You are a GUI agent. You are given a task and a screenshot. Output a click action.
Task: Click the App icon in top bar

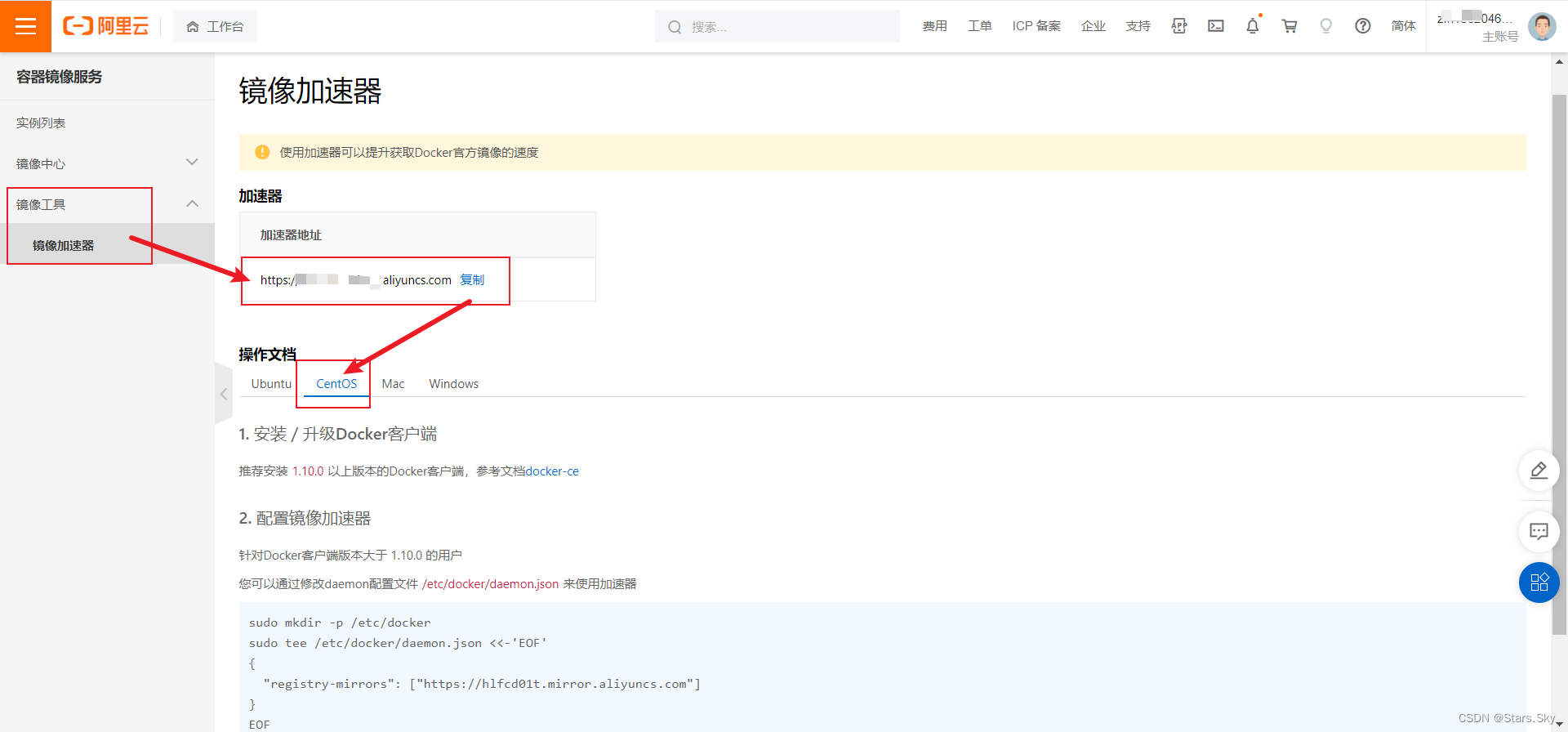click(x=1178, y=26)
